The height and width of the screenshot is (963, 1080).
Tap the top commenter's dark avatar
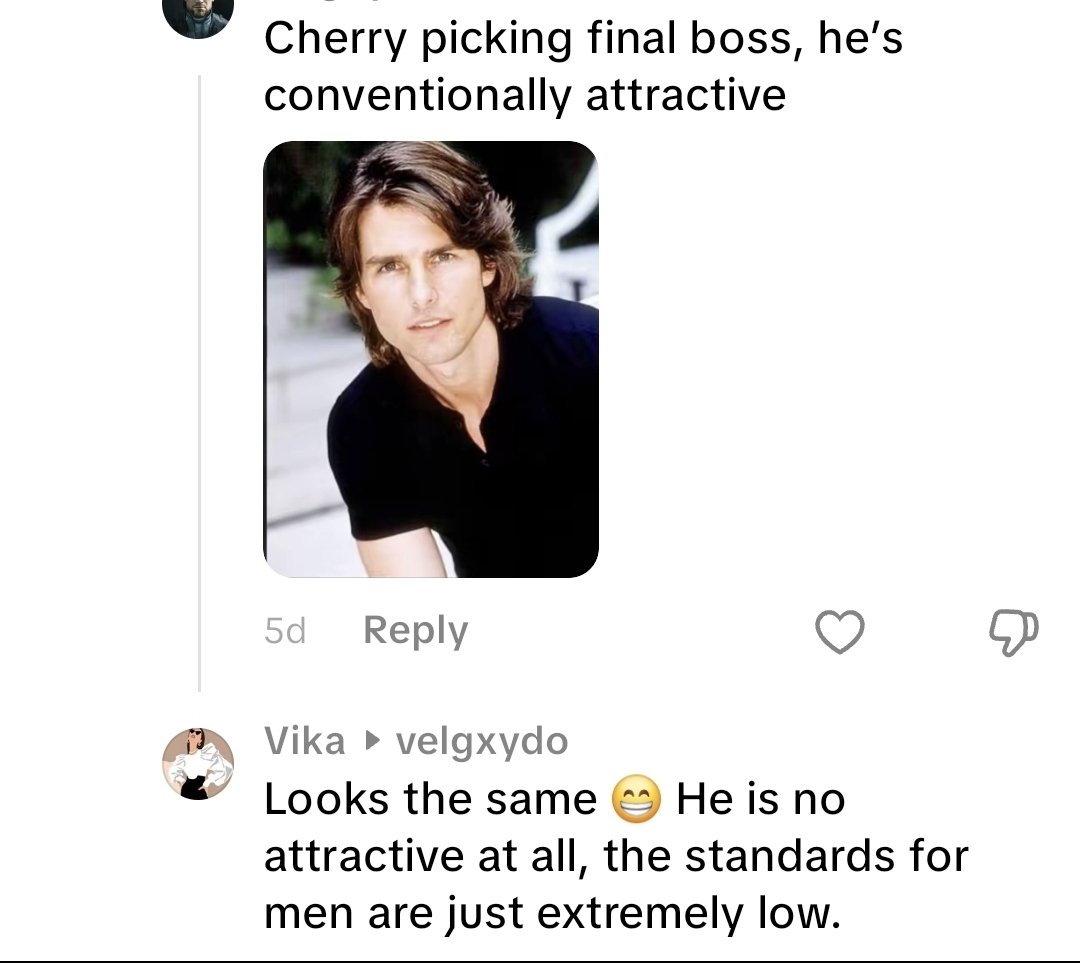[x=198, y=16]
